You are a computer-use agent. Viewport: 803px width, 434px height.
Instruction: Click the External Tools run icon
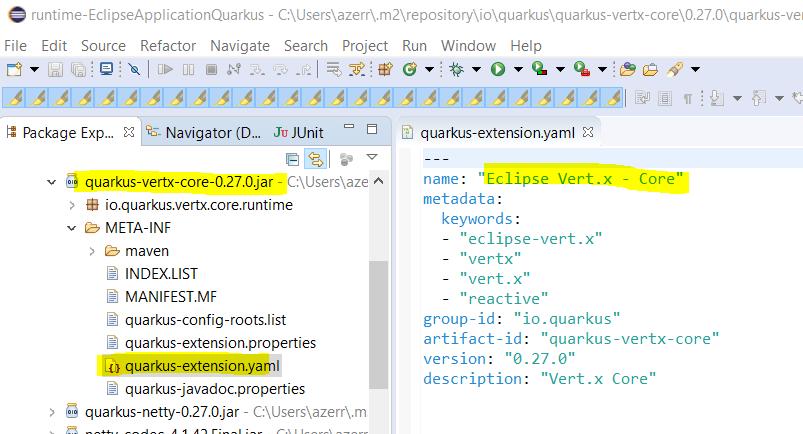(x=582, y=69)
